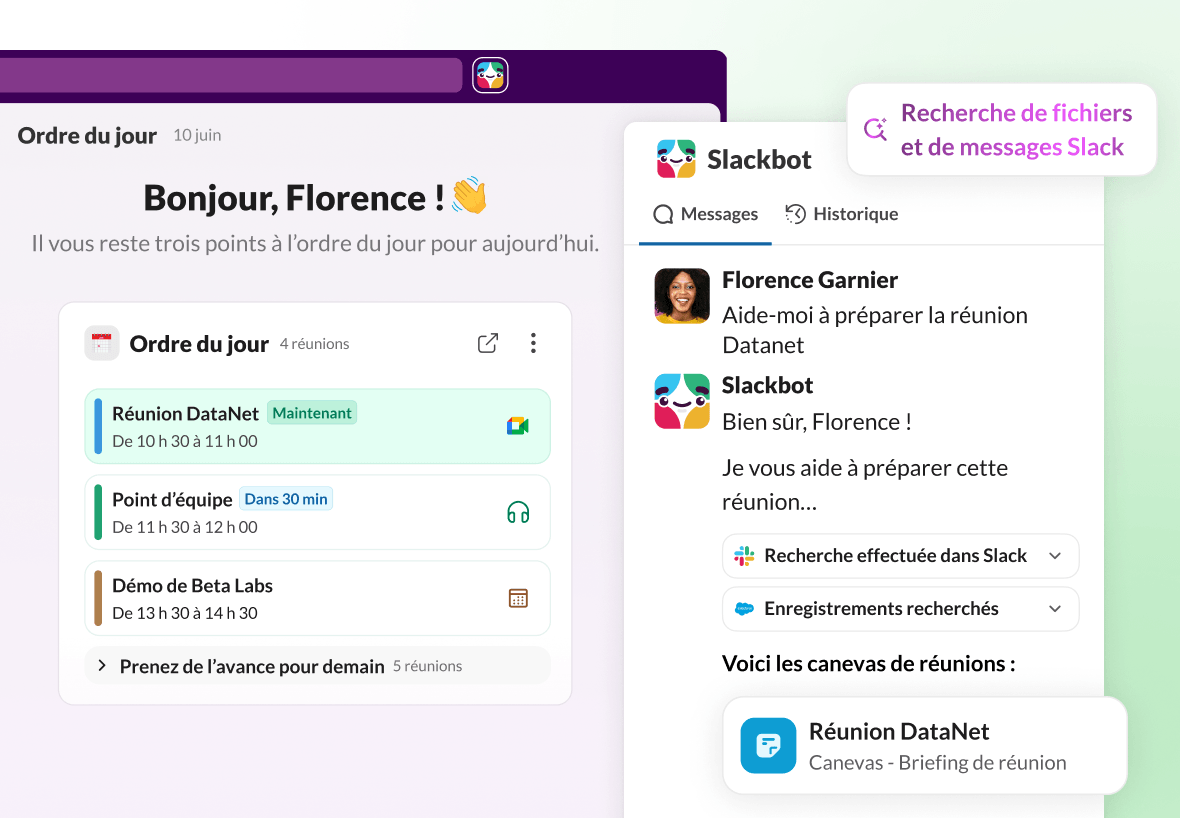The height and width of the screenshot is (818, 1180).
Task: Expand Prenez de l'avance pour demain
Action: tap(102, 666)
